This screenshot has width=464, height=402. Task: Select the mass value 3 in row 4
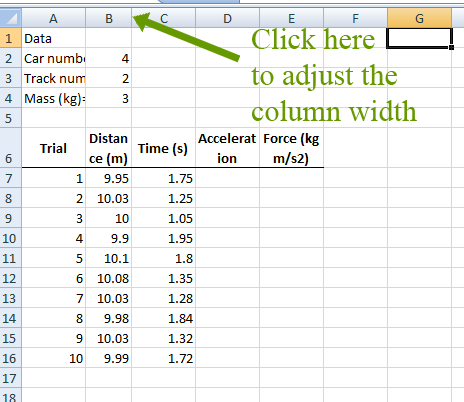[x=109, y=98]
